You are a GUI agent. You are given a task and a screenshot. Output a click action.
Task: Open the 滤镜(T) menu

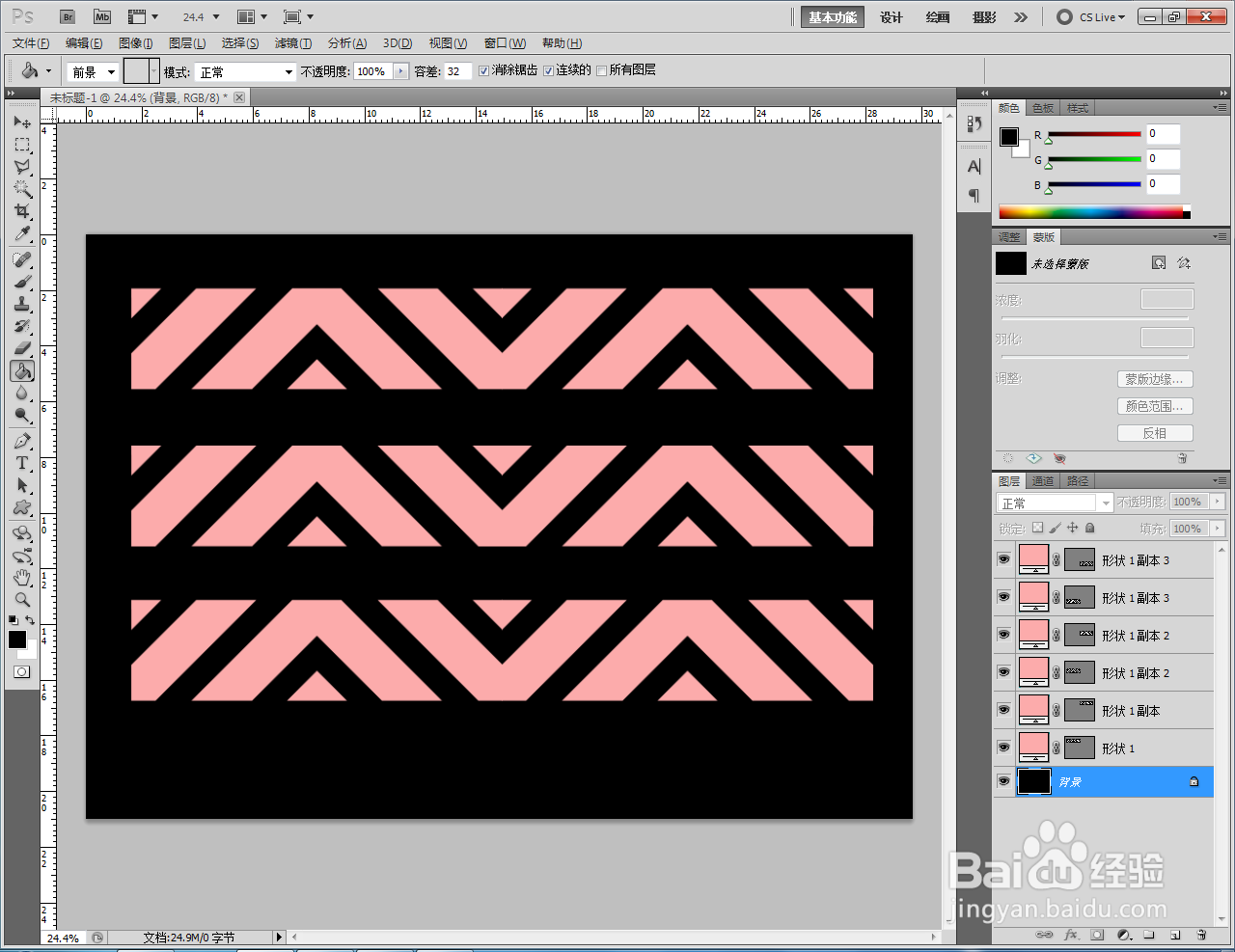point(293,43)
